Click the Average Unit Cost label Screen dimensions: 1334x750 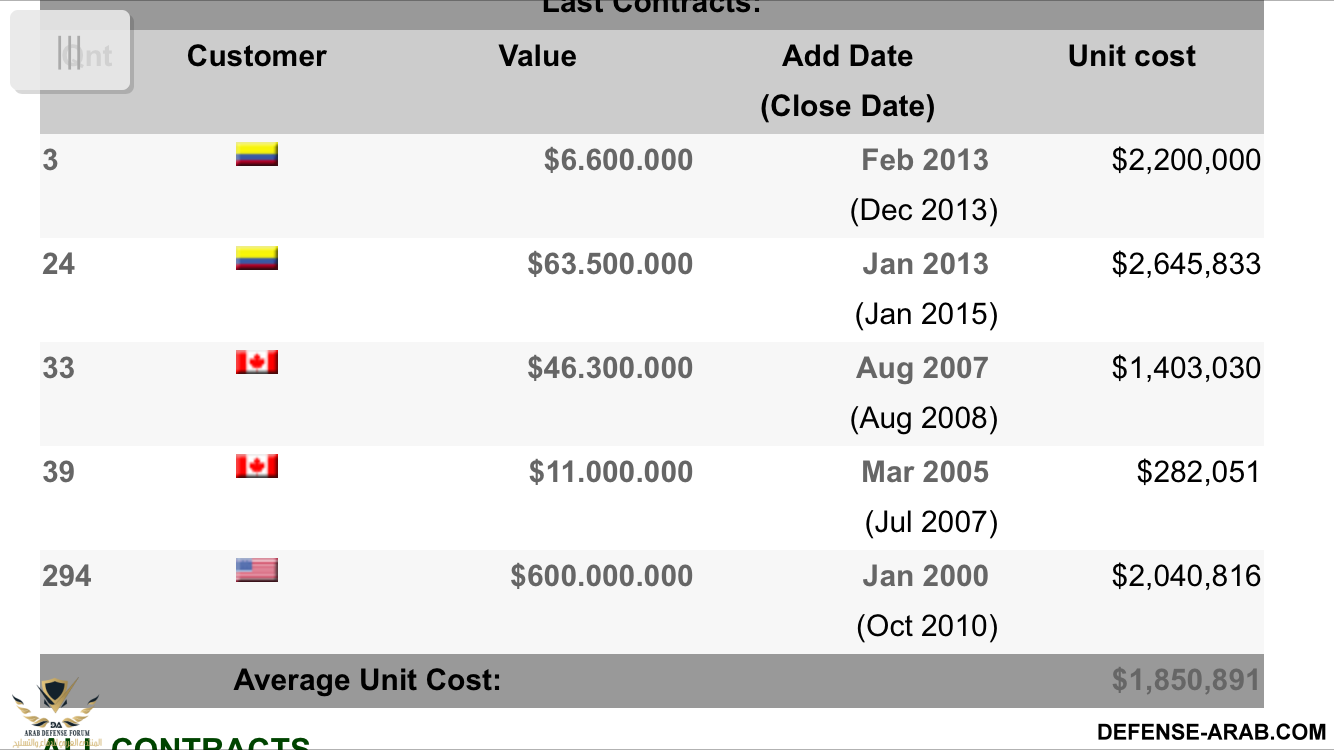367,680
